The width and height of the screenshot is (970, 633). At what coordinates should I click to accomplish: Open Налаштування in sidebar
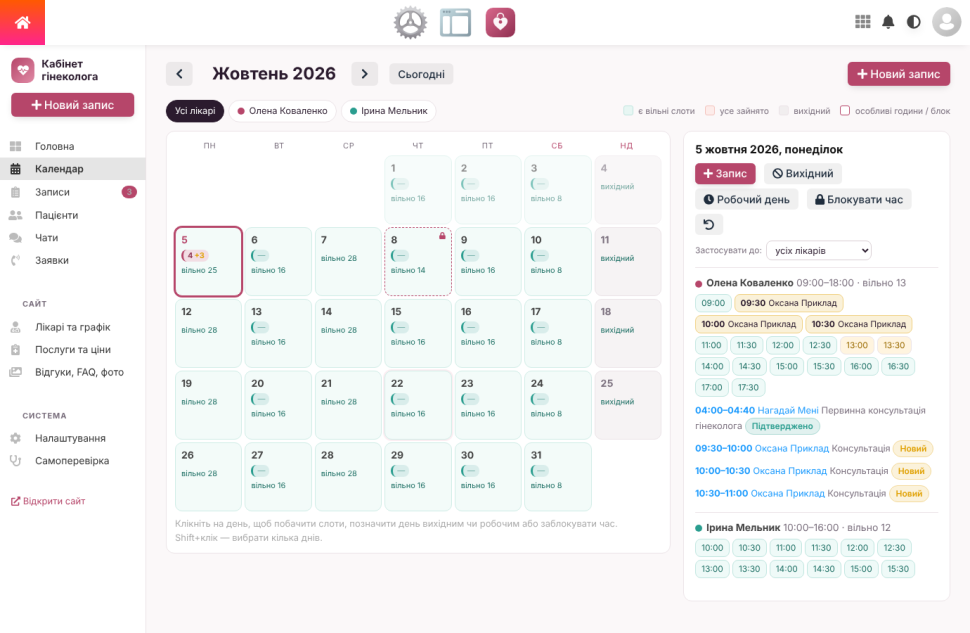click(73, 438)
